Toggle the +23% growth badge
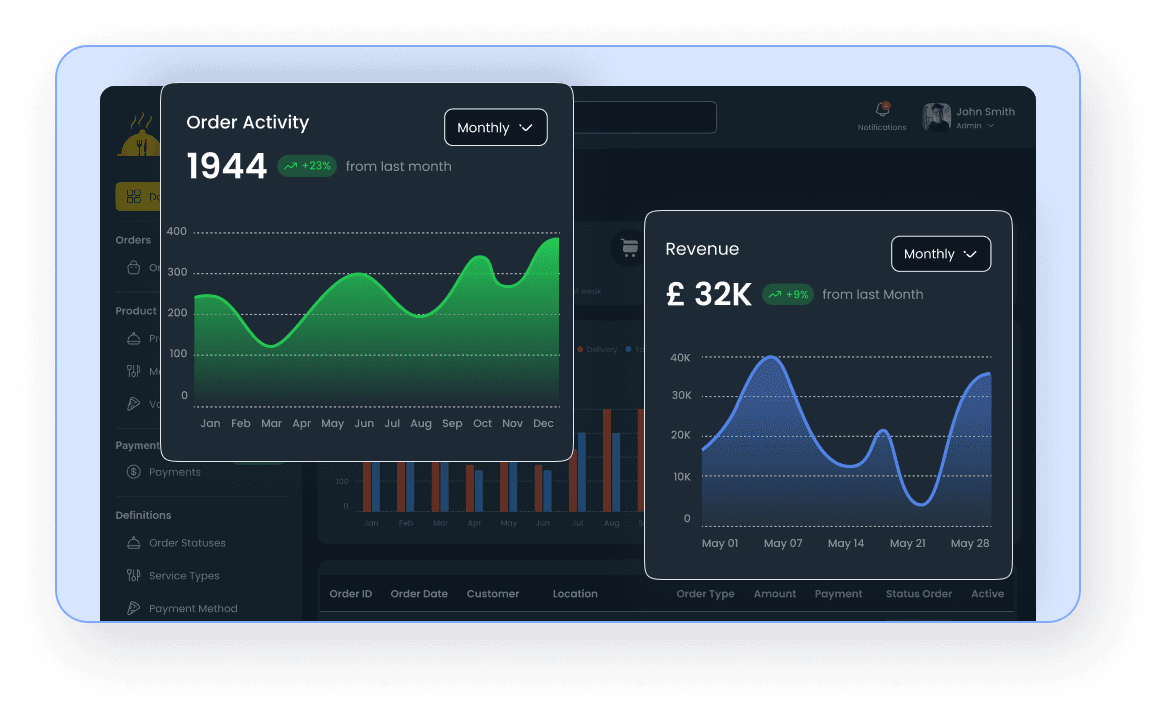The image size is (1166, 718). click(307, 166)
